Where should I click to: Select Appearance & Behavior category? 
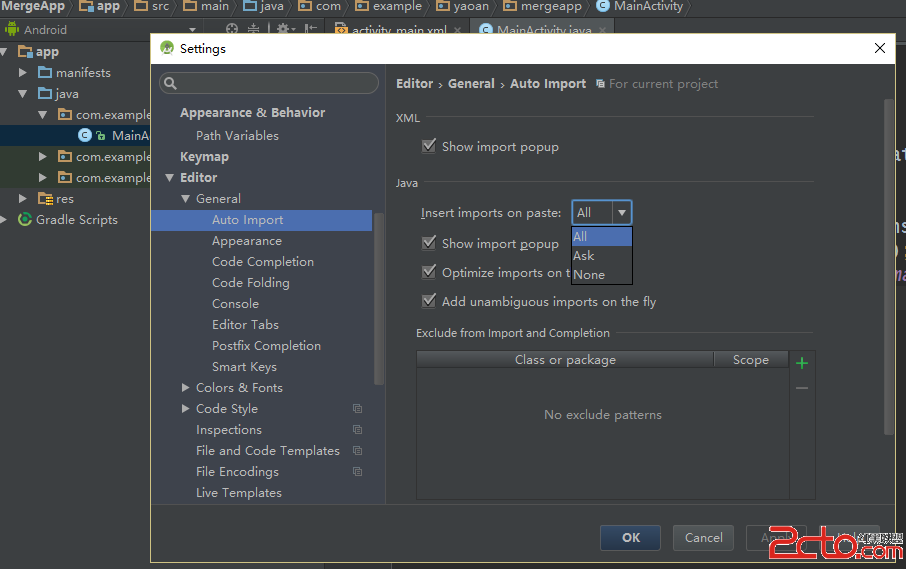click(x=253, y=113)
